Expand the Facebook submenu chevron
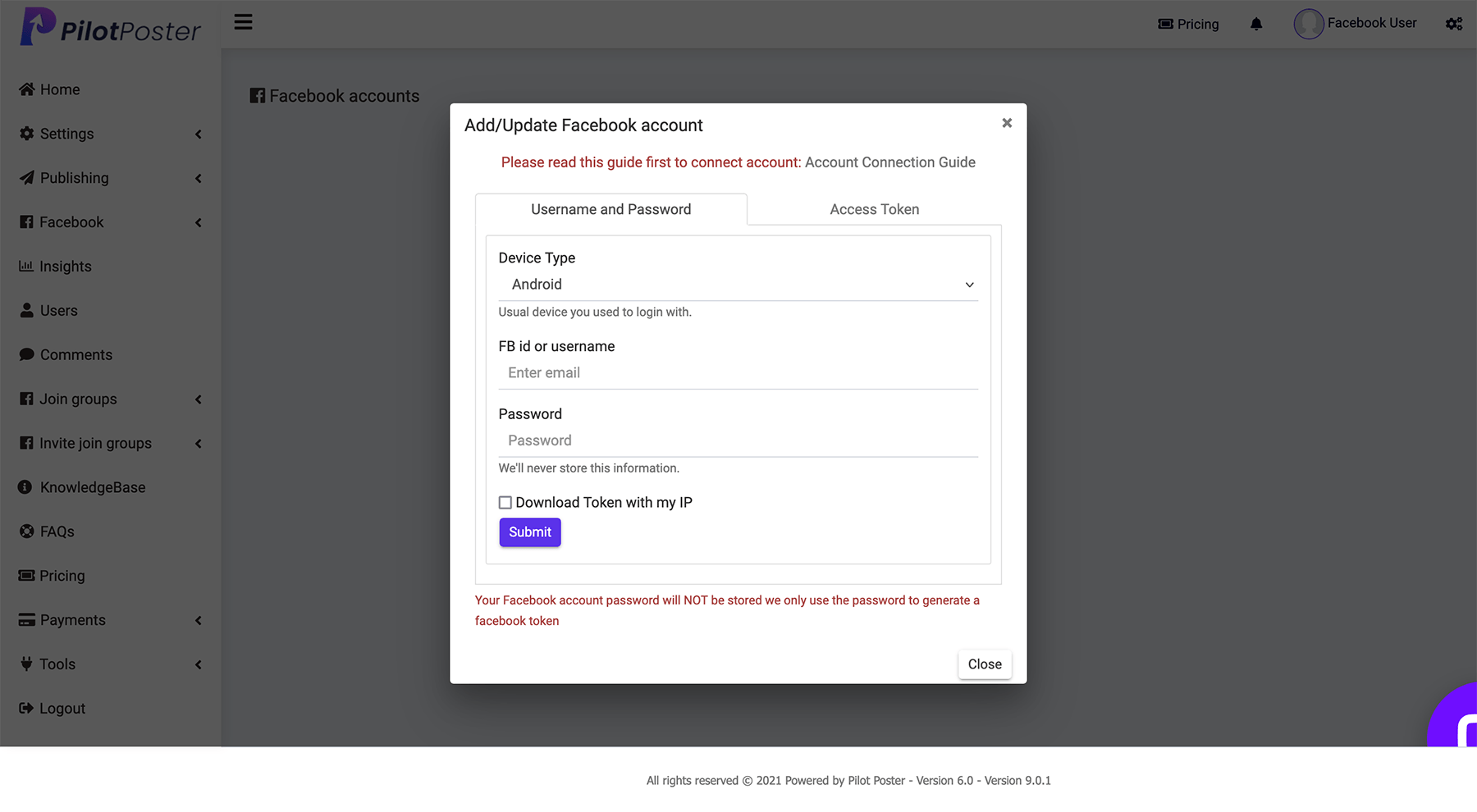This screenshot has height=812, width=1477. pos(199,223)
